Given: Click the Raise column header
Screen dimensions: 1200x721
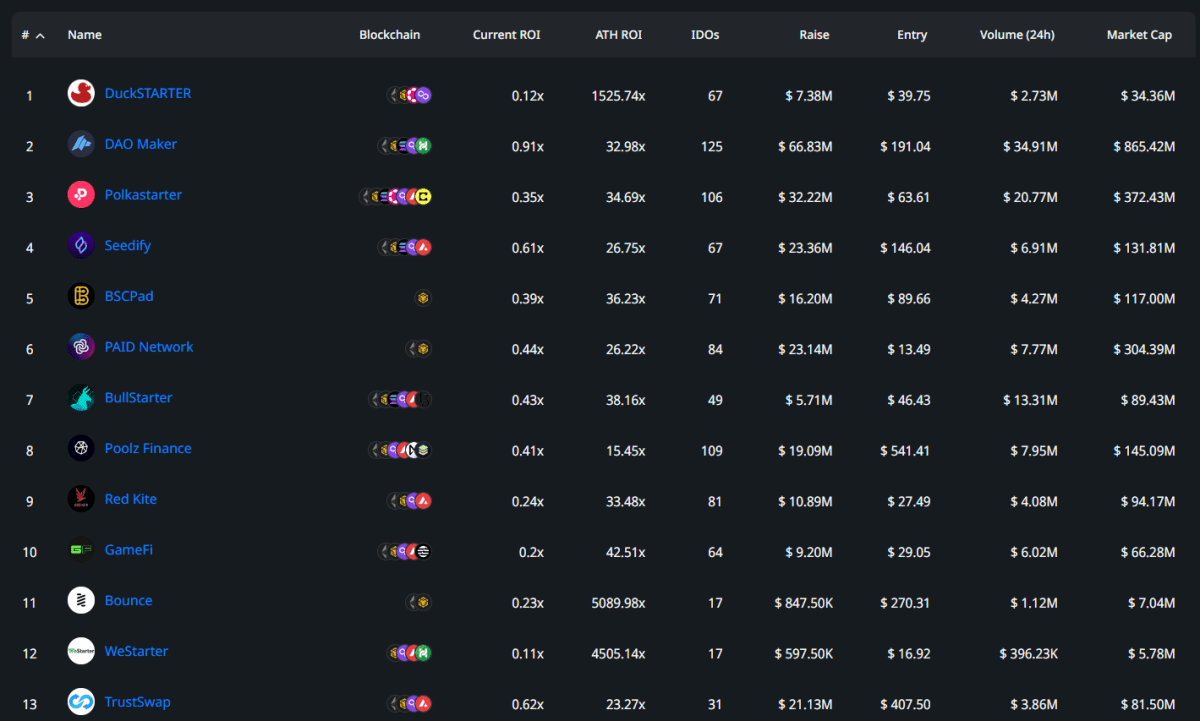Looking at the screenshot, I should (814, 35).
